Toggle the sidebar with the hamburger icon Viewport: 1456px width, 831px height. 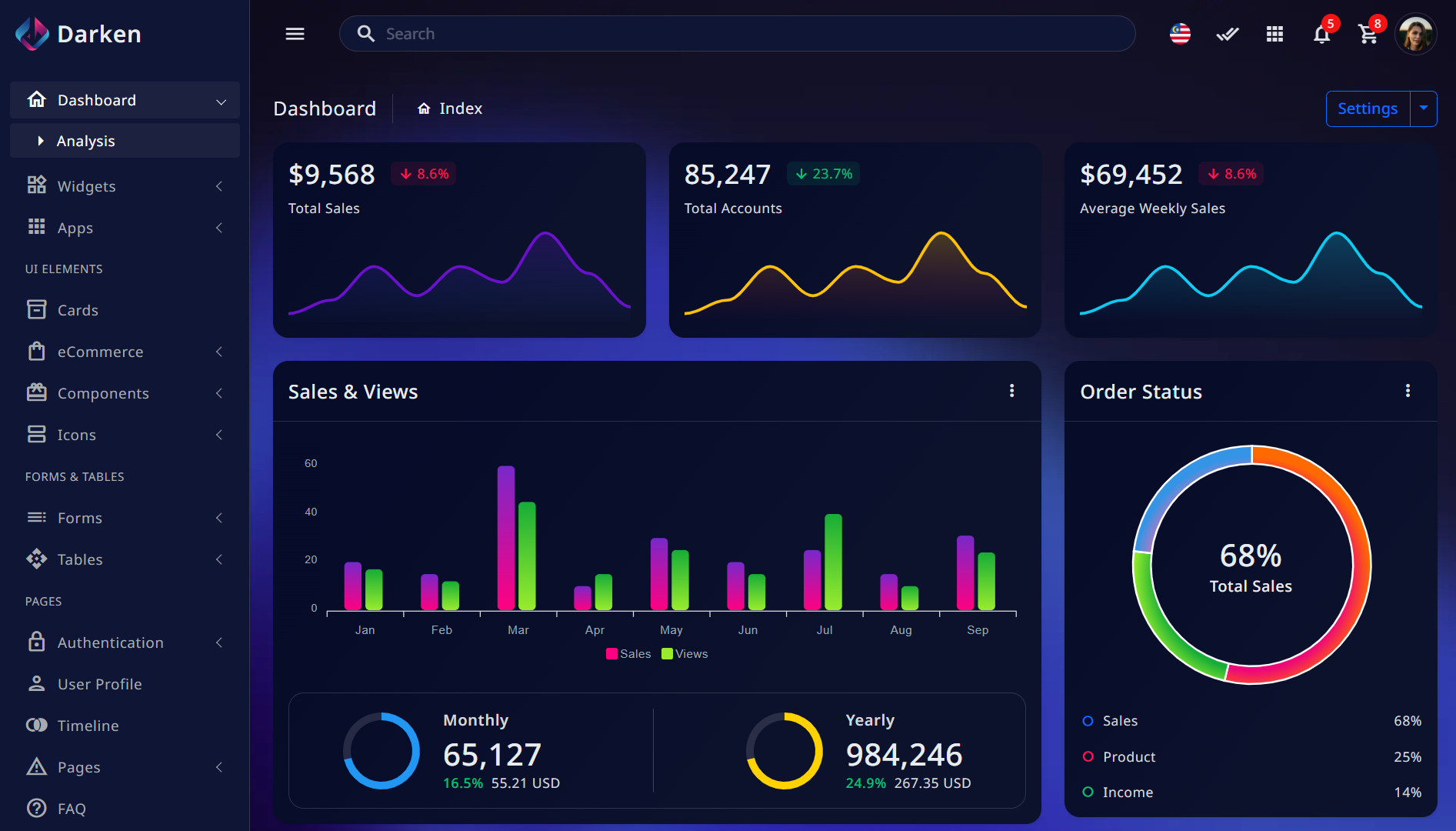(x=295, y=33)
